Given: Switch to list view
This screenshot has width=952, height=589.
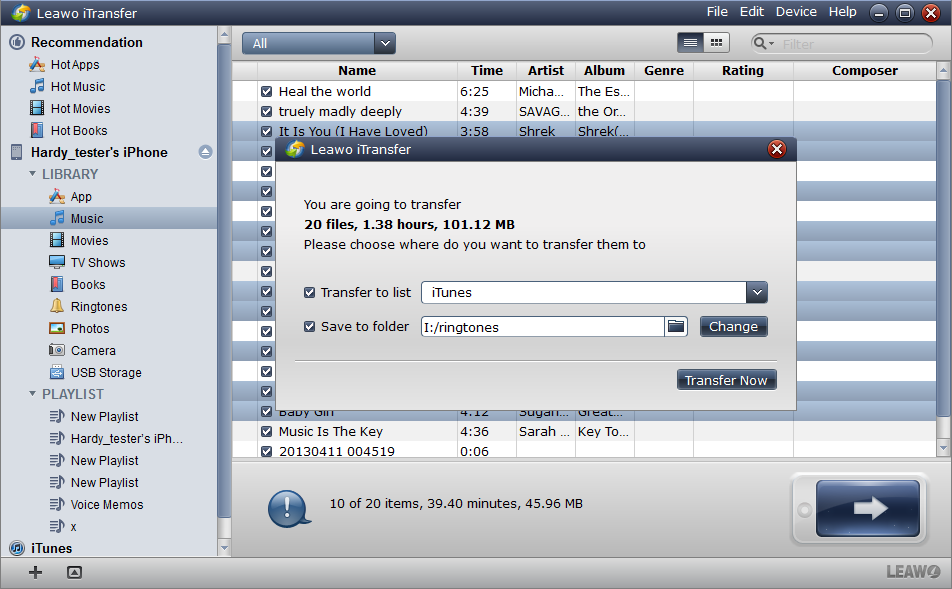Looking at the screenshot, I should tap(690, 43).
